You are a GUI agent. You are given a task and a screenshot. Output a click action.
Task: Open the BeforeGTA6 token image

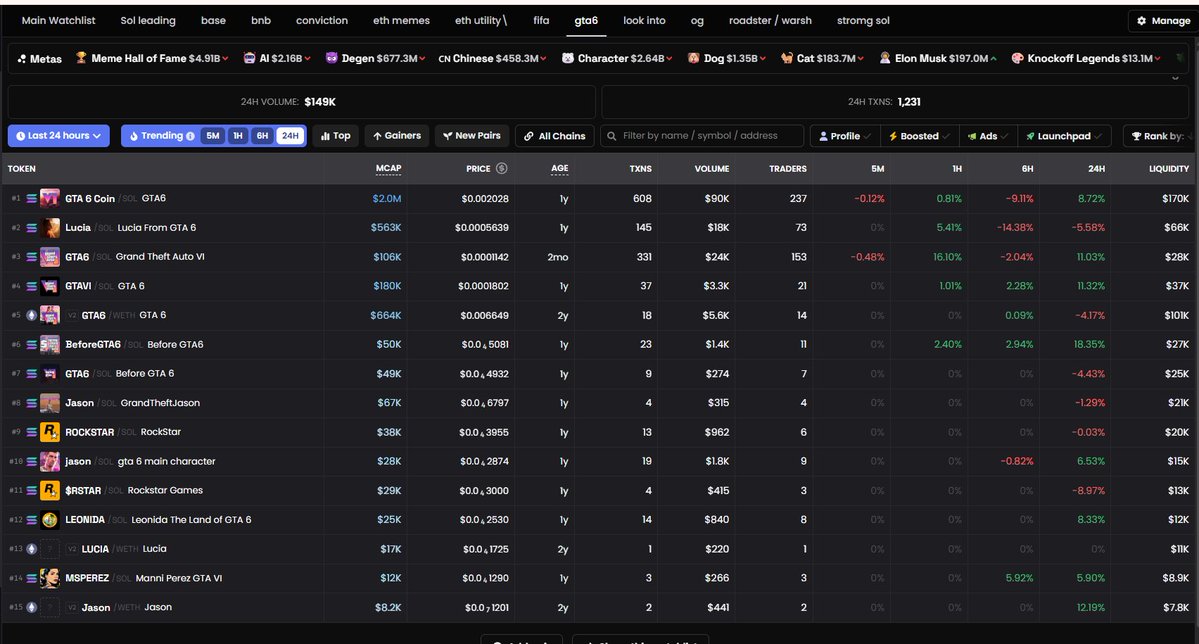click(50, 344)
